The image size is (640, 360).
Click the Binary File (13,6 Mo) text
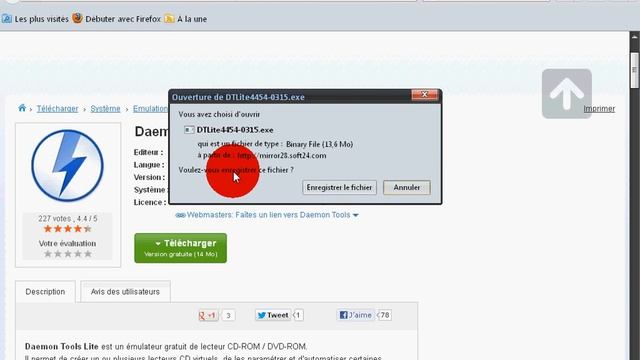(320, 144)
